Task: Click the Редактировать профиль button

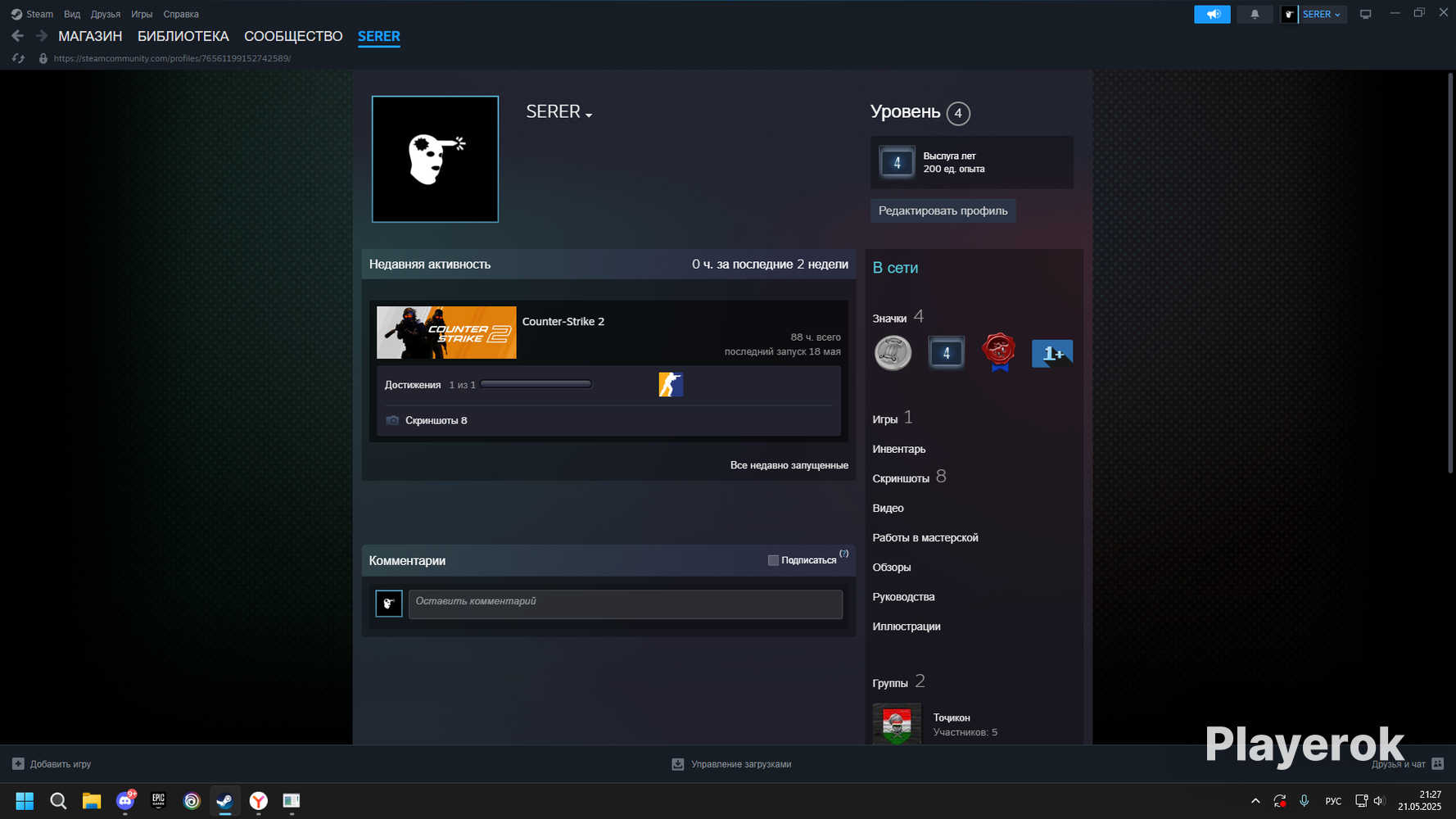Action: [943, 210]
